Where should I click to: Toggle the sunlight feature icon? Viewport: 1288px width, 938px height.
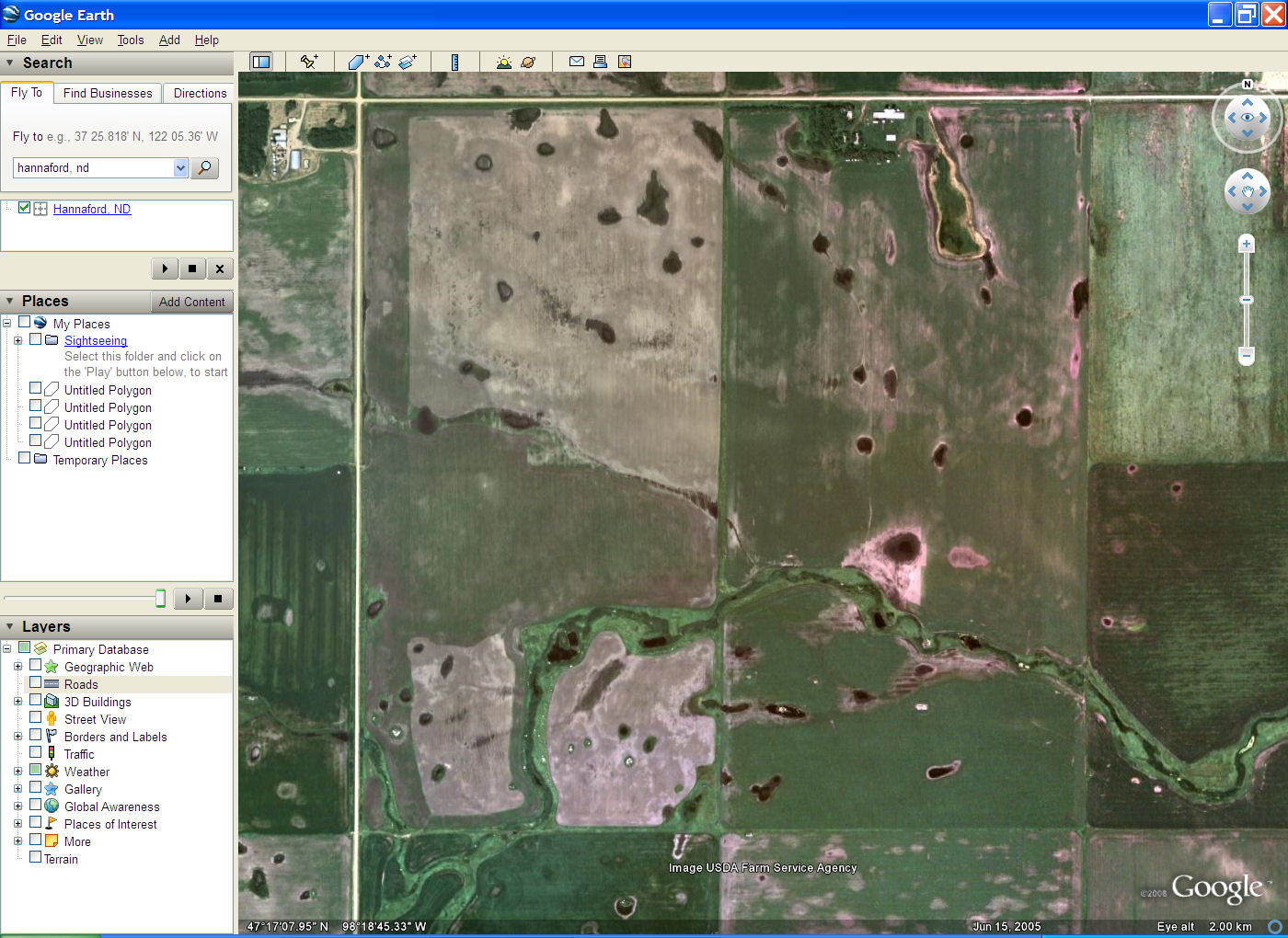[x=503, y=62]
